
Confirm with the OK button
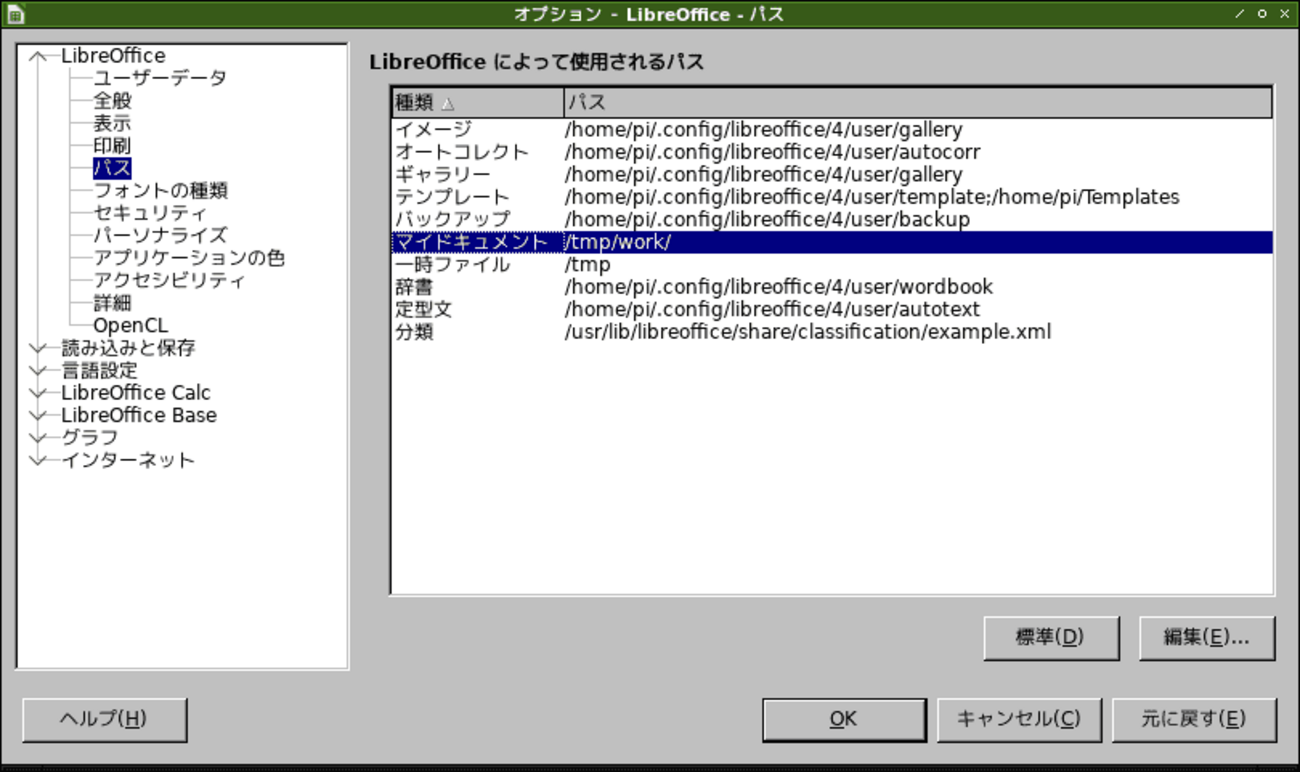[843, 719]
